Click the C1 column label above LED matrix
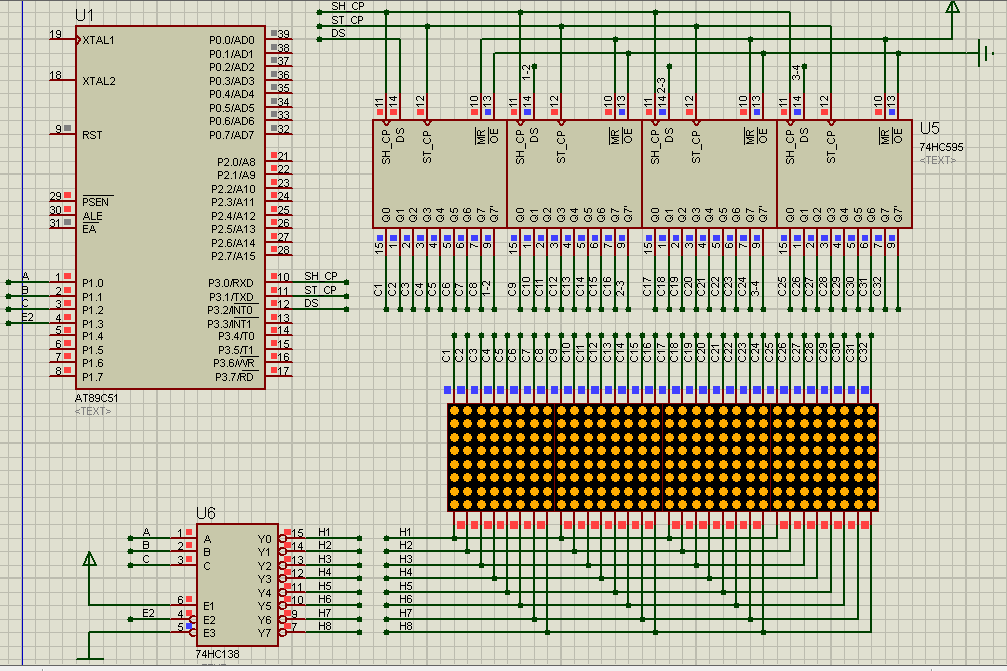This screenshot has width=1007, height=671. (446, 355)
